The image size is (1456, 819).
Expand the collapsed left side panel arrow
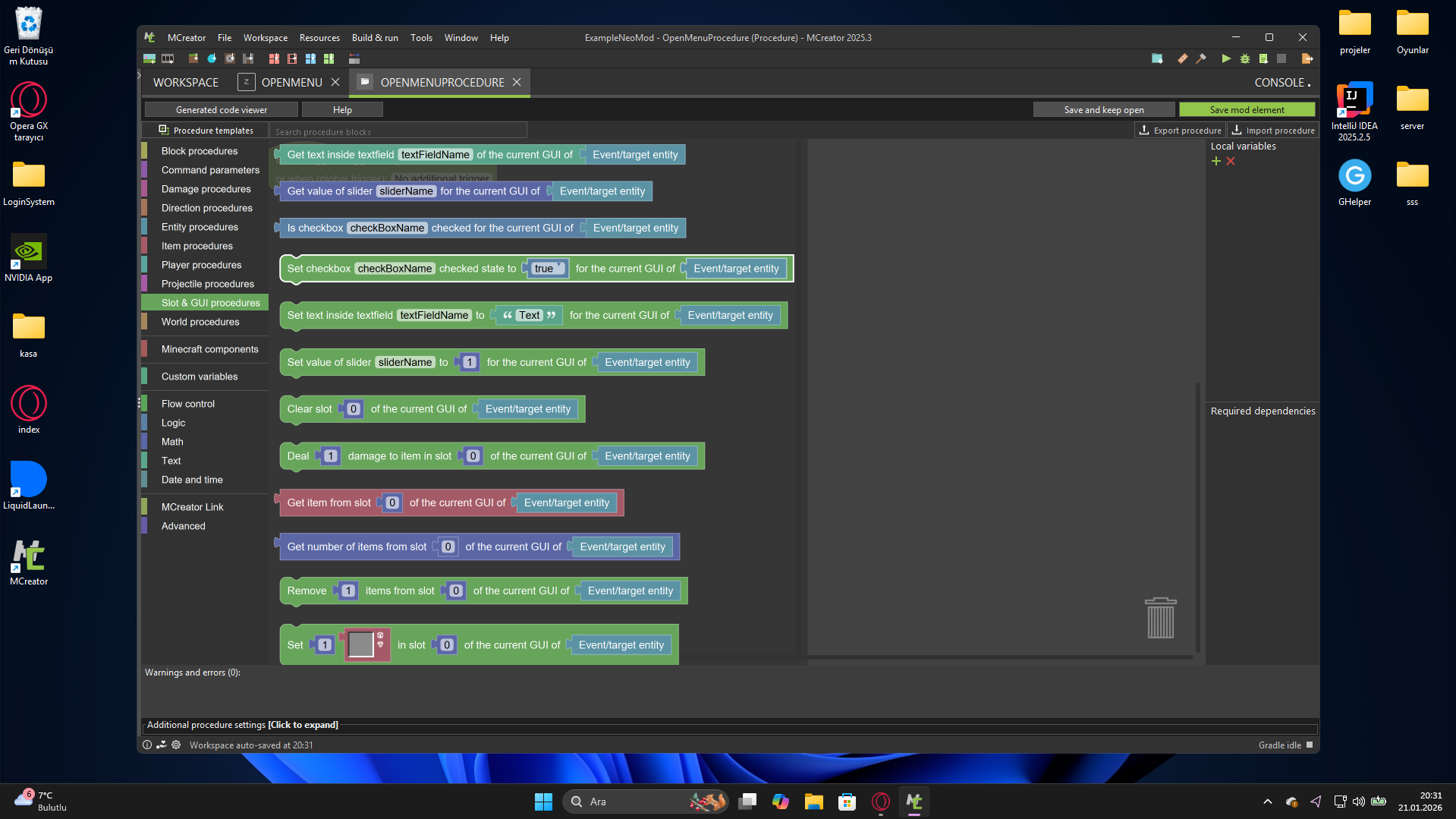click(x=140, y=75)
